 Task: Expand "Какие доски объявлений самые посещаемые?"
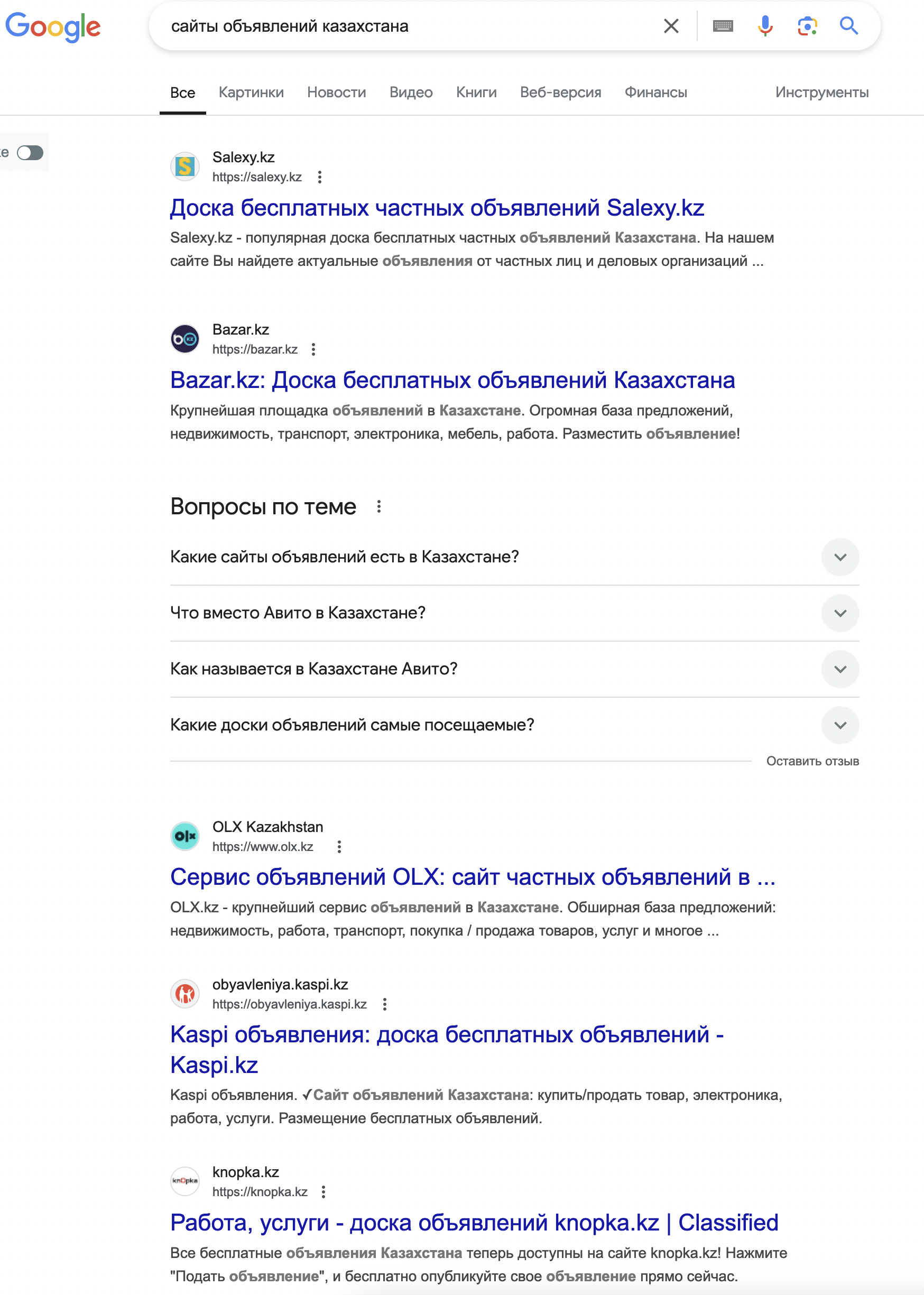coord(840,725)
